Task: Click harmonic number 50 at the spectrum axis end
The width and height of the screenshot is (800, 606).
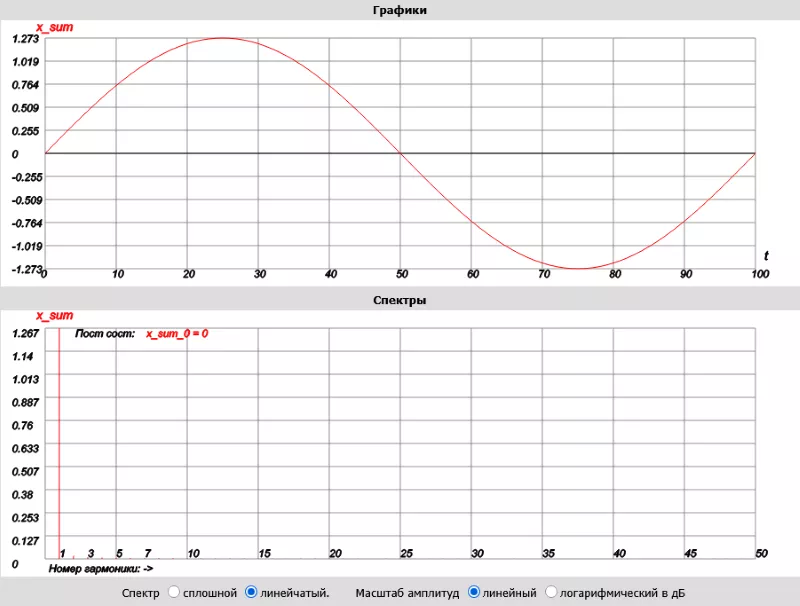Action: [x=761, y=554]
